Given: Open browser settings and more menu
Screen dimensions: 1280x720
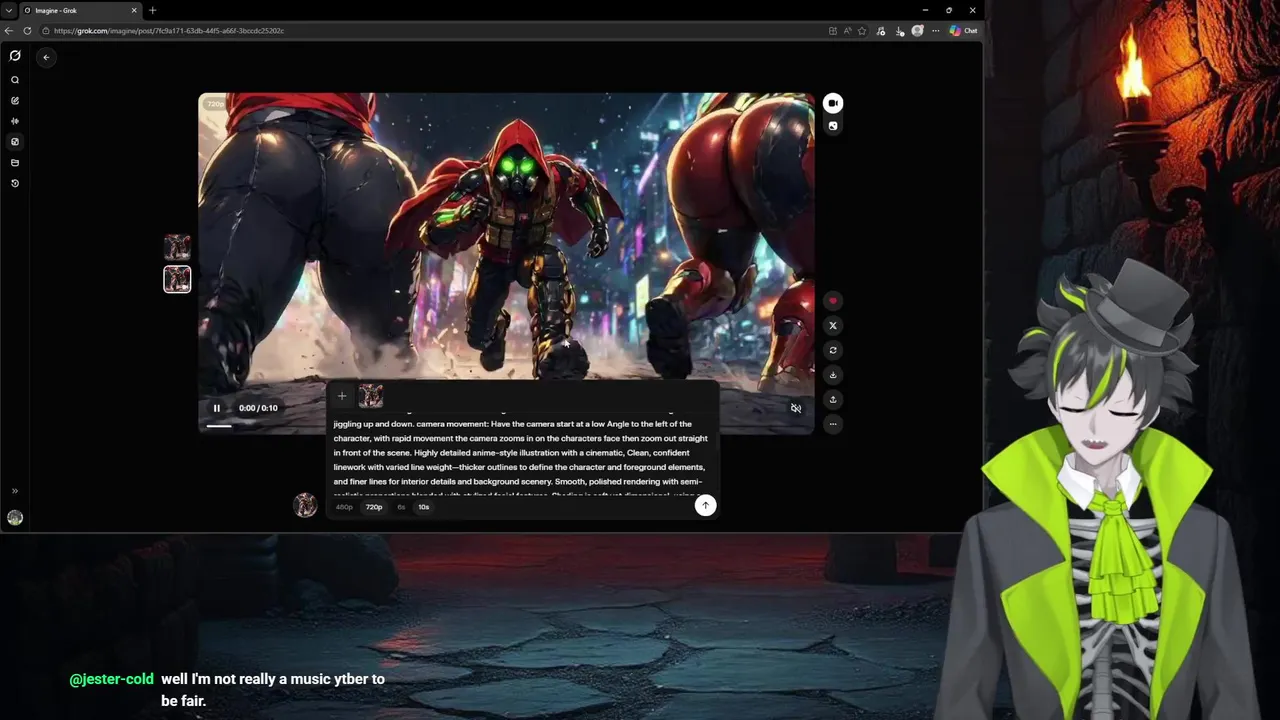Looking at the screenshot, I should tap(935, 31).
